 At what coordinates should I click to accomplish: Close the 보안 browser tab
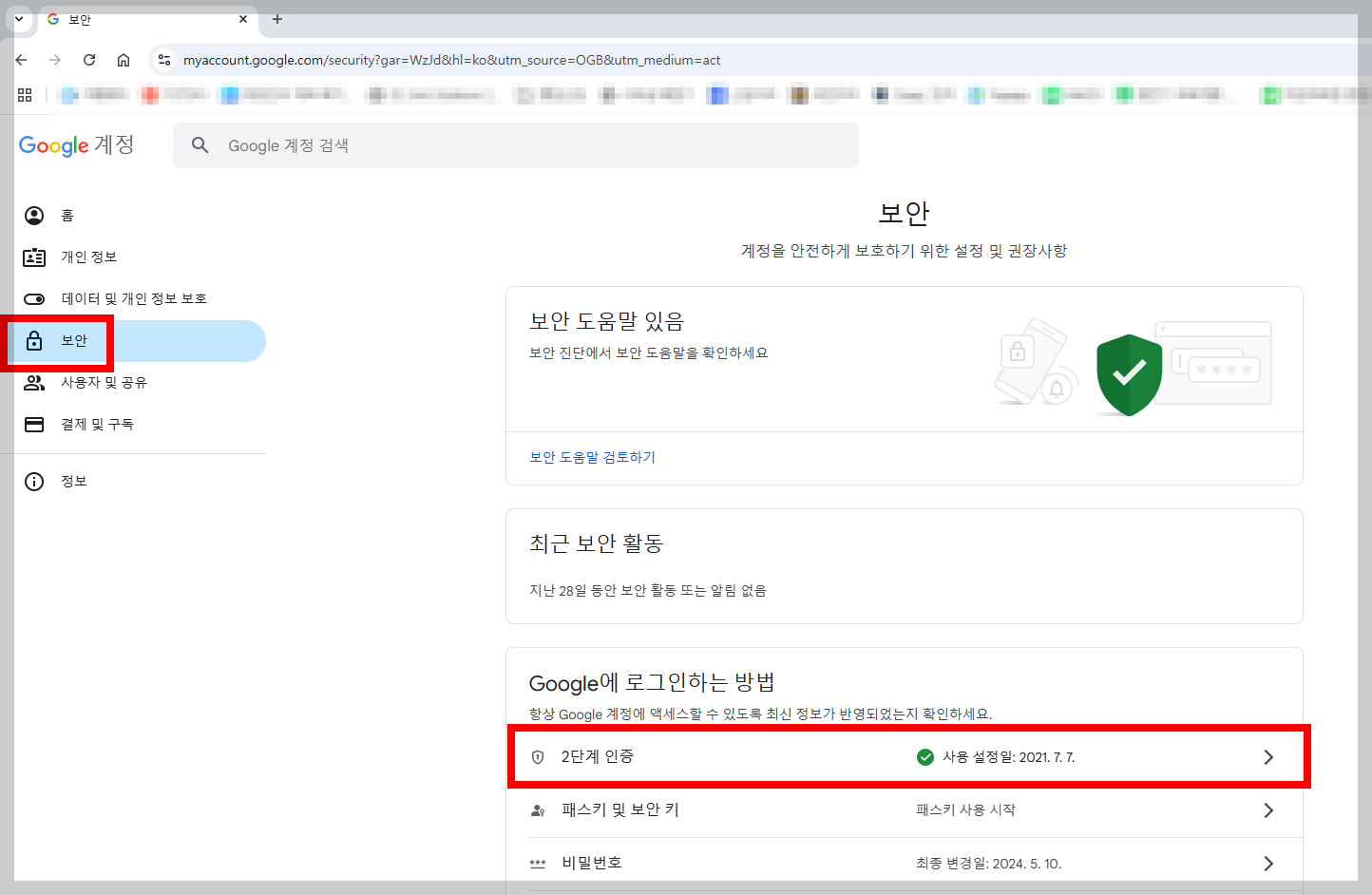(243, 19)
